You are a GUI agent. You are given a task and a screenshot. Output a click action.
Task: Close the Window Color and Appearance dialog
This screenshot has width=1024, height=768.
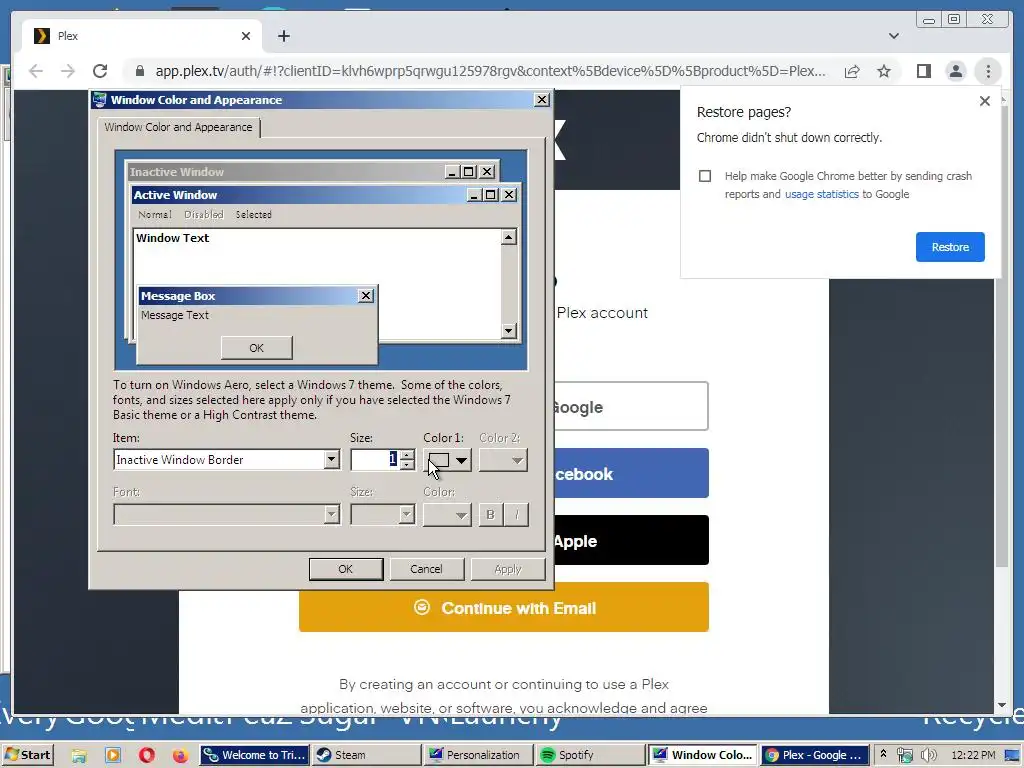click(x=541, y=99)
